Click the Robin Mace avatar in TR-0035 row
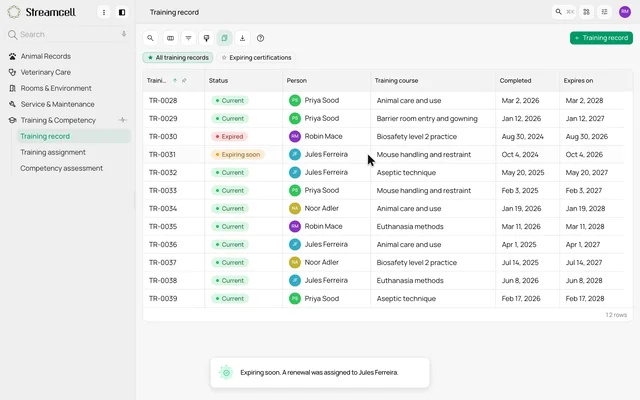The image size is (640, 400). click(x=295, y=226)
